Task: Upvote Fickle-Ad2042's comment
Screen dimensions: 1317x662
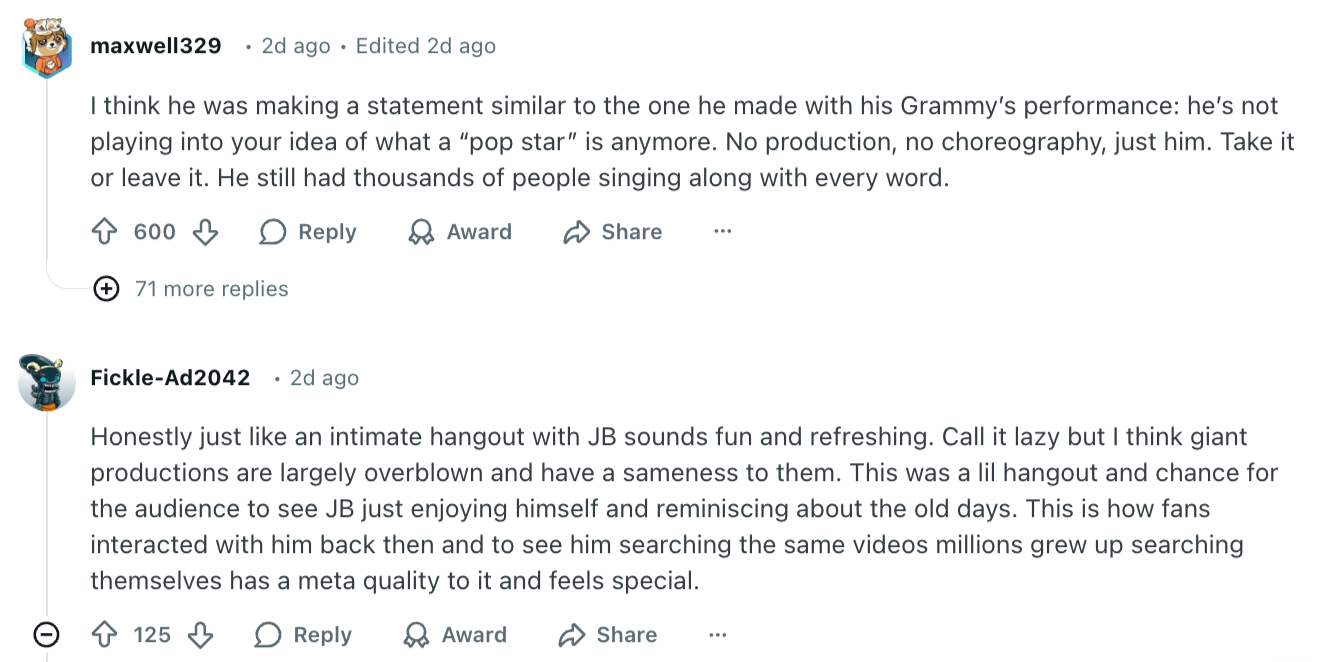Action: [x=105, y=635]
